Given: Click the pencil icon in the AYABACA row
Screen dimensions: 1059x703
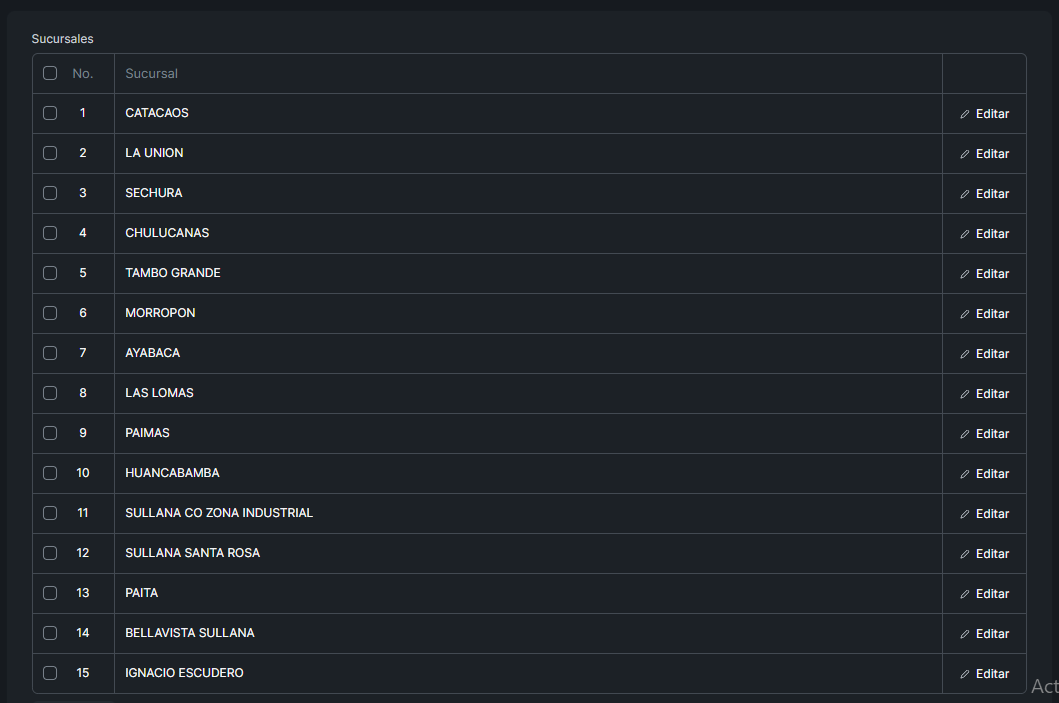Looking at the screenshot, I should 965,354.
